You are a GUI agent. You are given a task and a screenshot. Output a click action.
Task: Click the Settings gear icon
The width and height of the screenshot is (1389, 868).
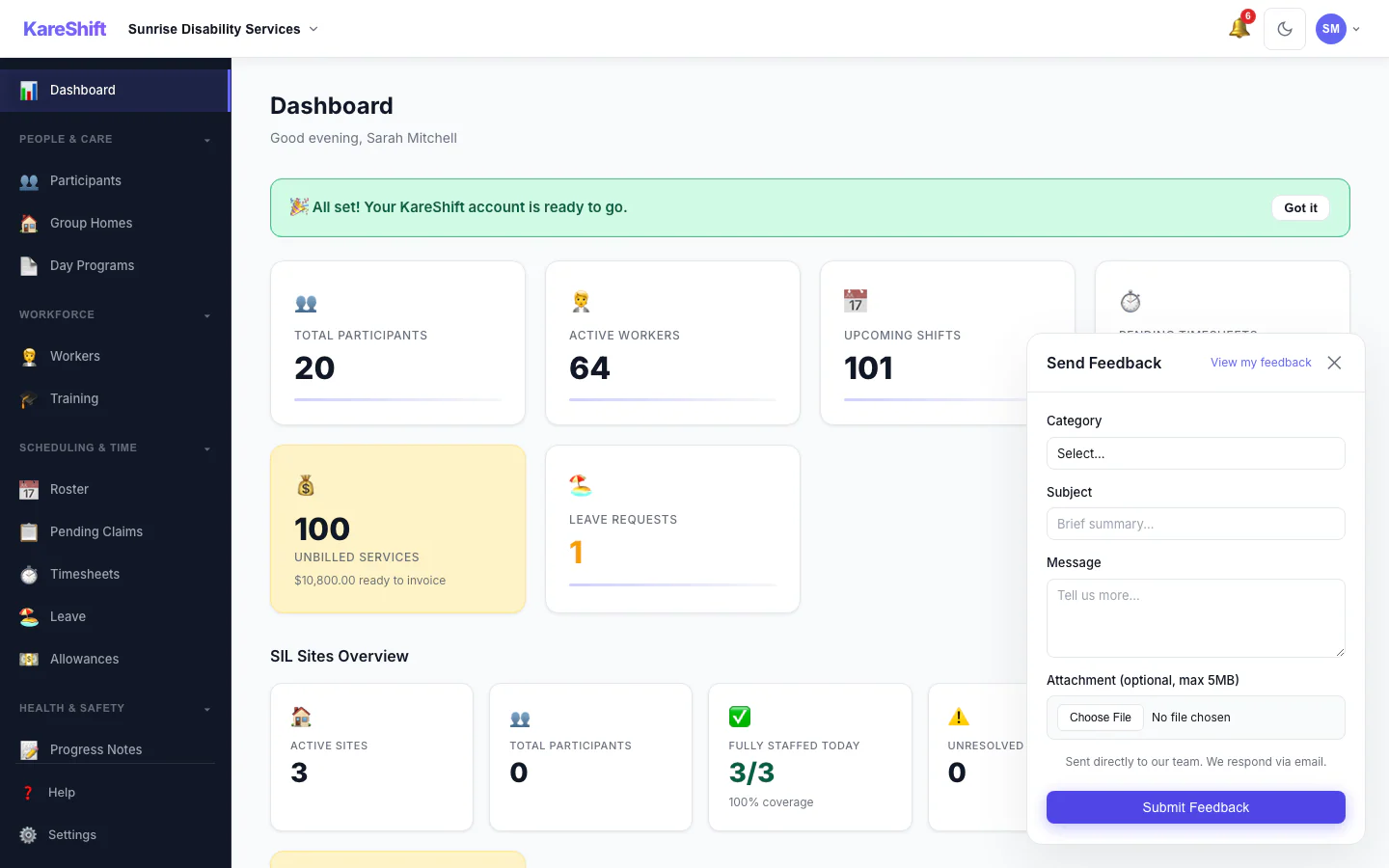point(28,835)
